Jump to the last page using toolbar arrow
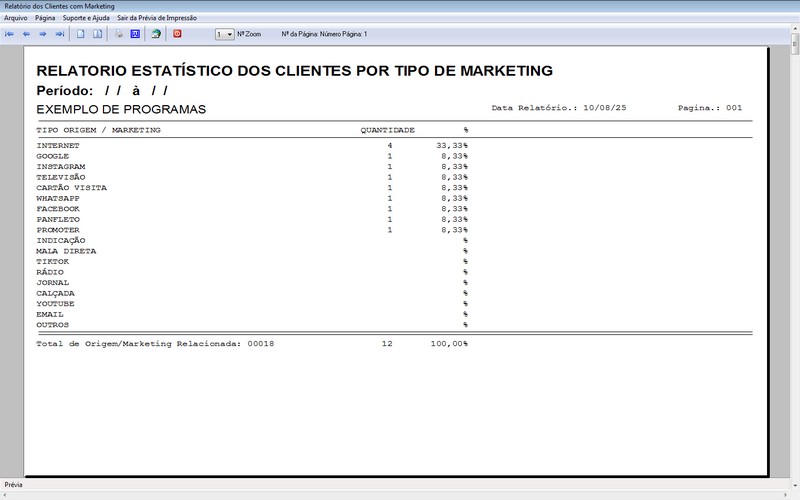Screen dimensions: 800x500 (x=60, y=34)
